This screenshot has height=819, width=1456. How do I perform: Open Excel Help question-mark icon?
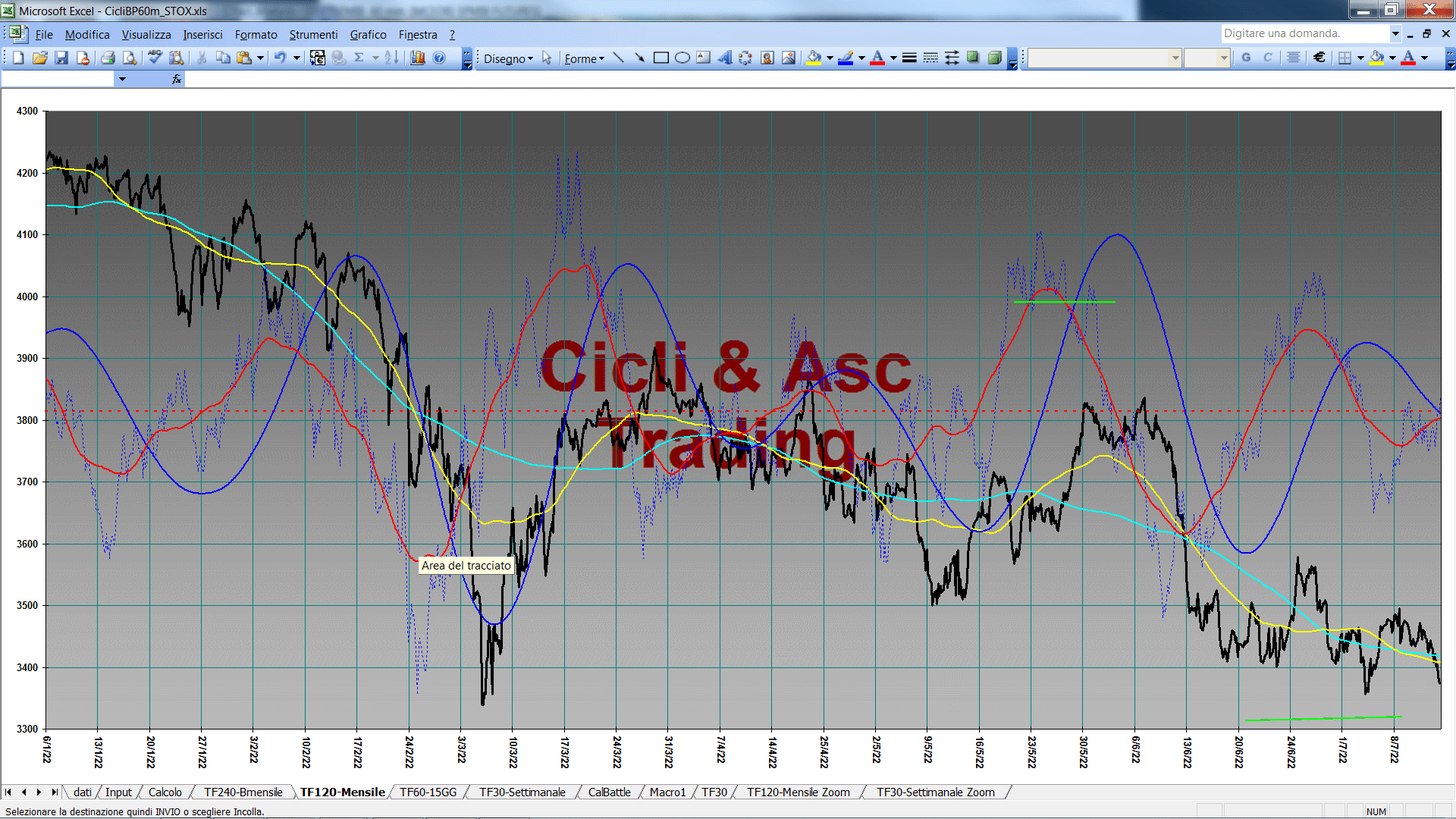pos(439,58)
